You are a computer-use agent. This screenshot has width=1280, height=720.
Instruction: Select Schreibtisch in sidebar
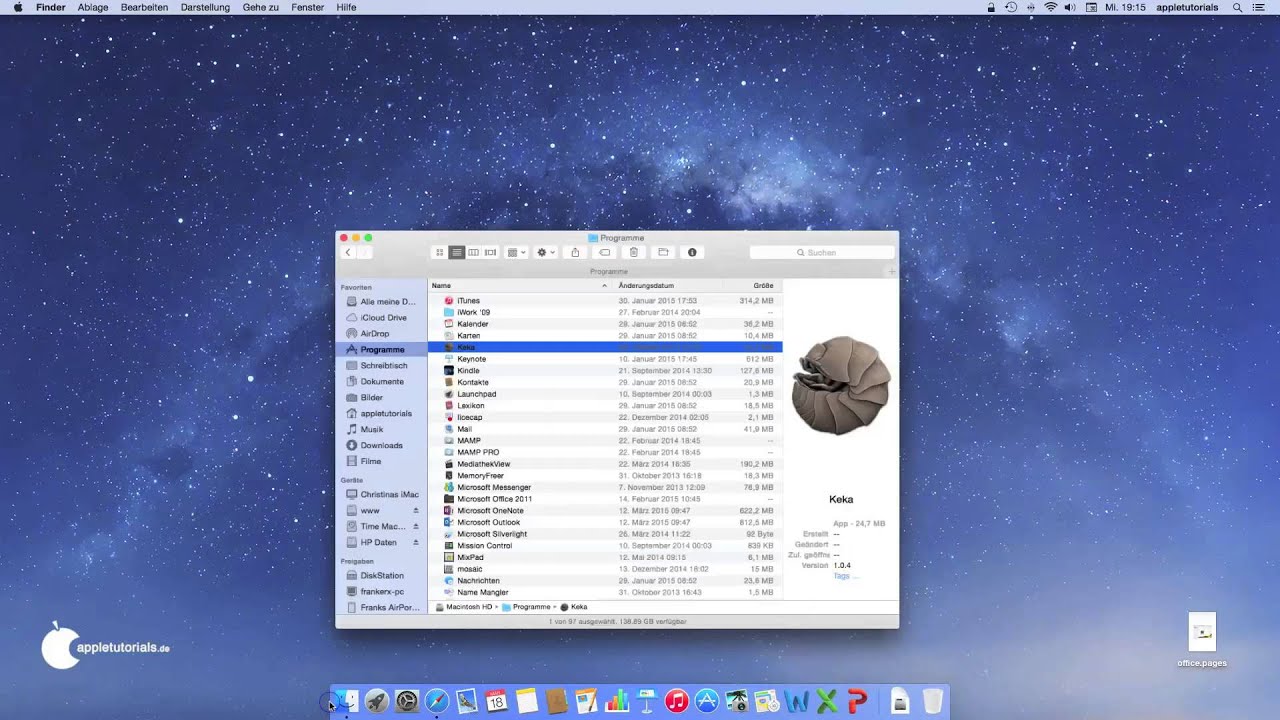coord(381,366)
